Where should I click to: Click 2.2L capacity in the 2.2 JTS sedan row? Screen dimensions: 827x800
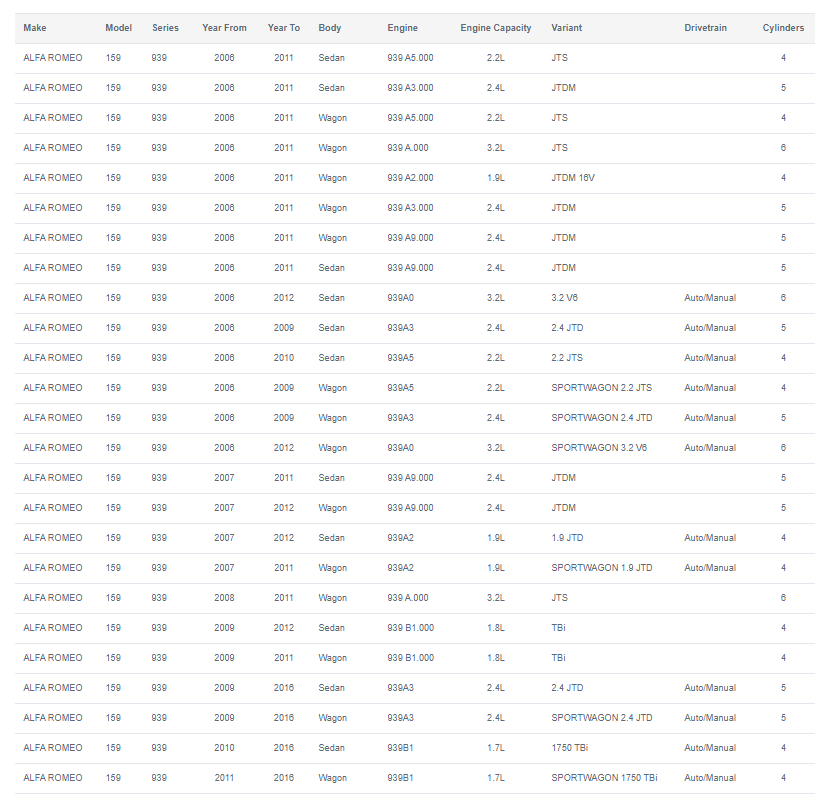coord(496,358)
